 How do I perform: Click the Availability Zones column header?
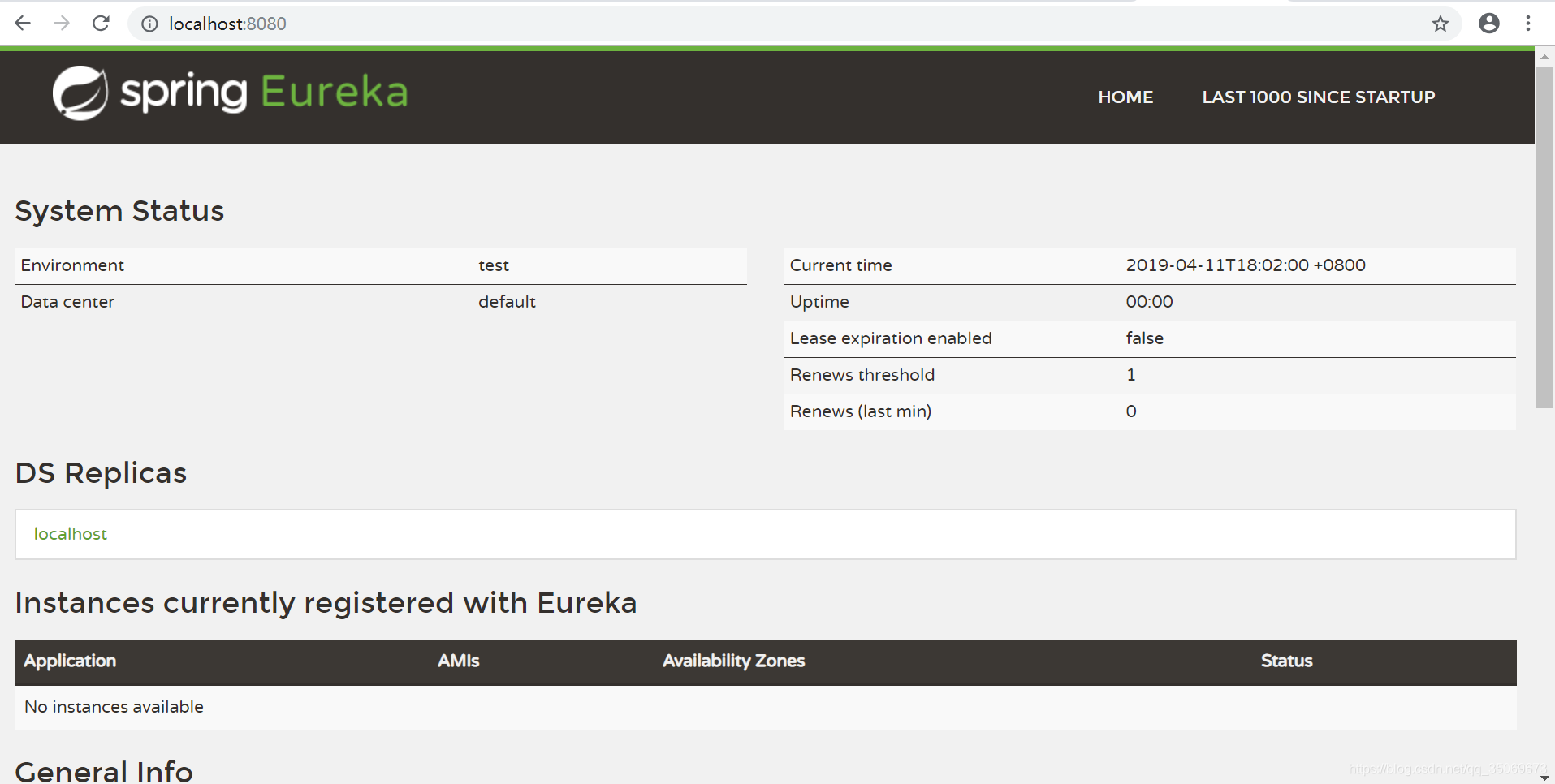(733, 661)
